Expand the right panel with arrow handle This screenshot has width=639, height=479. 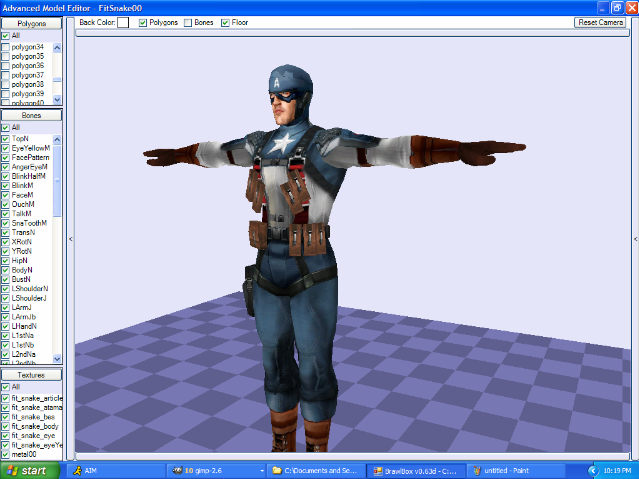[635, 239]
